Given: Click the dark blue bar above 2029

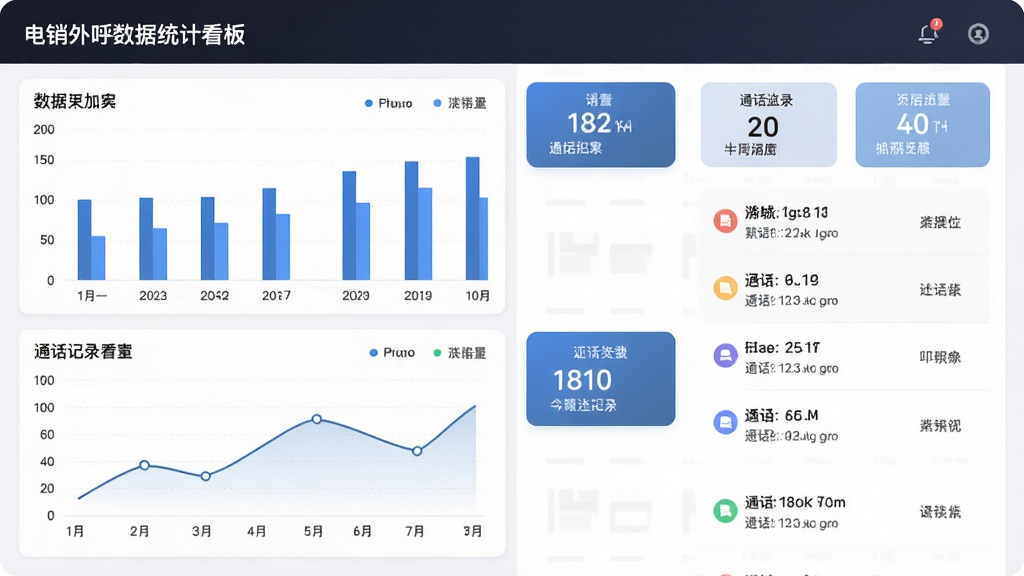Looking at the screenshot, I should coord(349,225).
